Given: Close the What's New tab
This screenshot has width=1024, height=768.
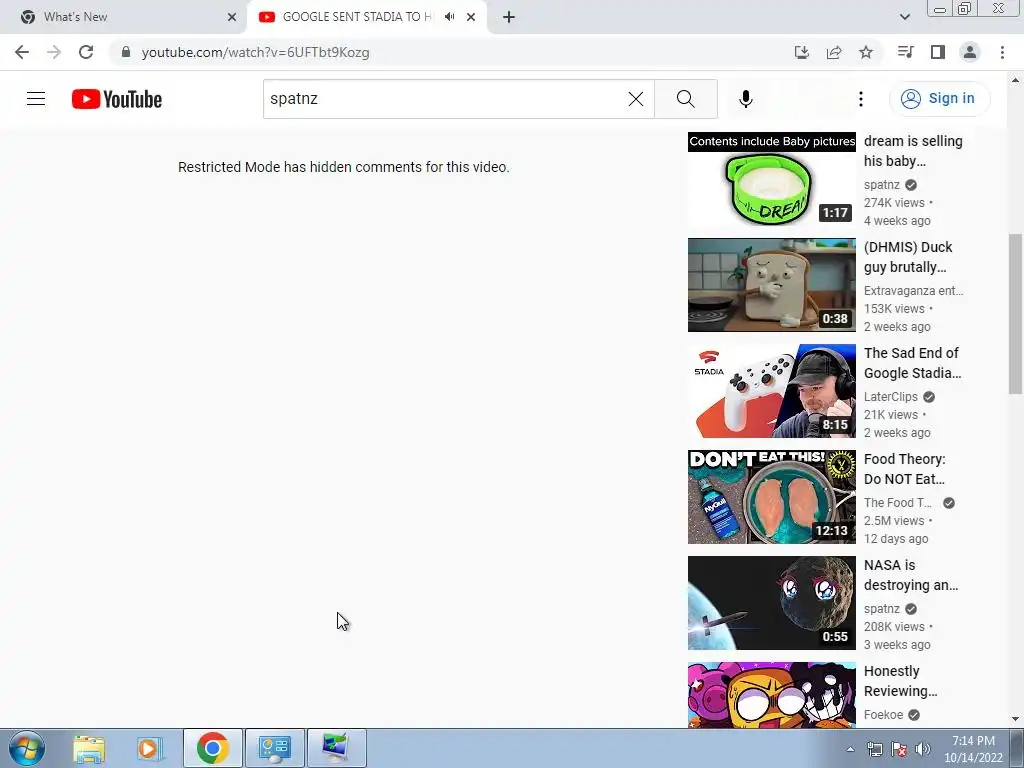Looking at the screenshot, I should pos(232,17).
